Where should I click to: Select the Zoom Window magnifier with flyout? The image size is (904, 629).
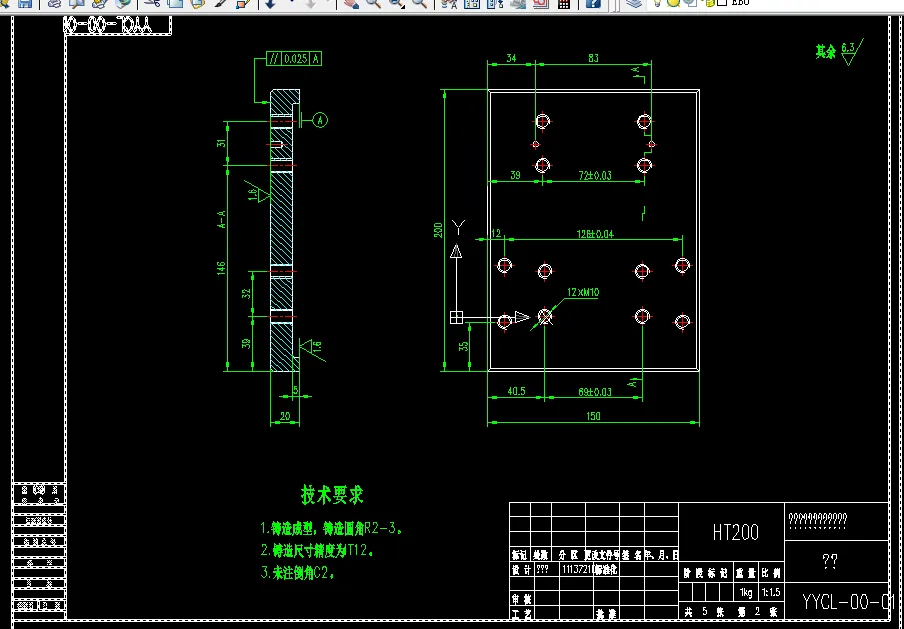click(397, 3)
